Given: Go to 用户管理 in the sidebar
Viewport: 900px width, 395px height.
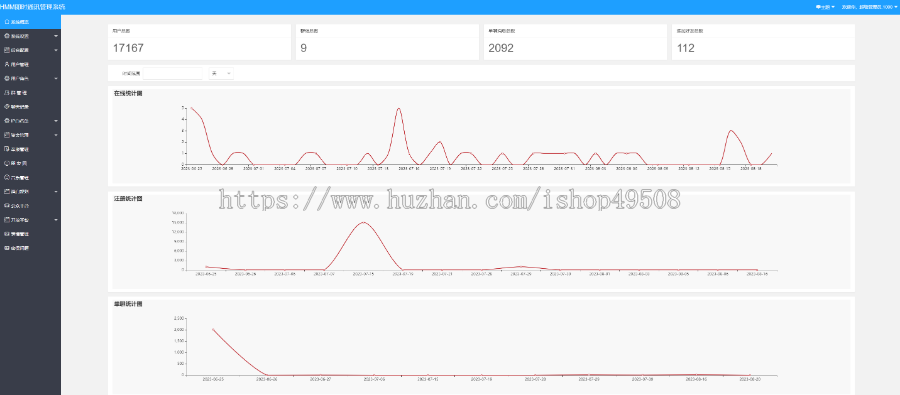Looking at the screenshot, I should (x=30, y=64).
